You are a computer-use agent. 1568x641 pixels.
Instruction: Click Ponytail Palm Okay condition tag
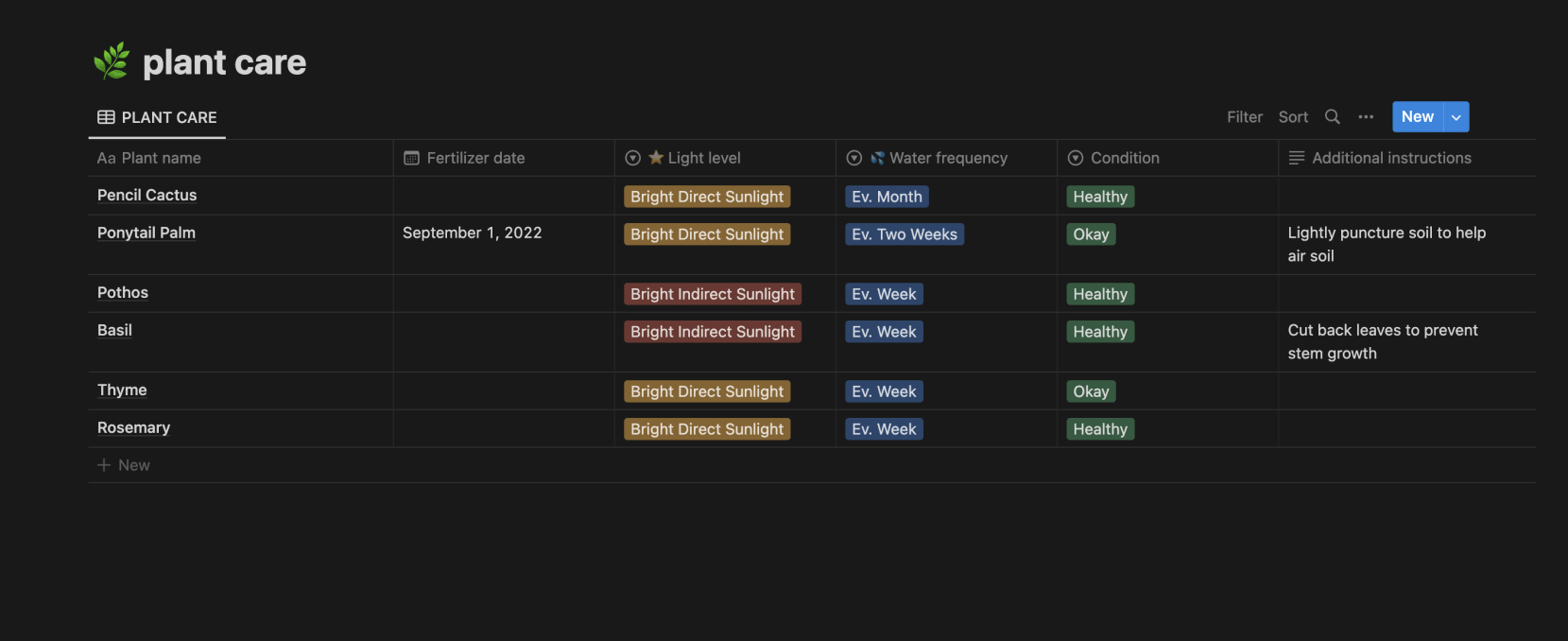point(1091,234)
